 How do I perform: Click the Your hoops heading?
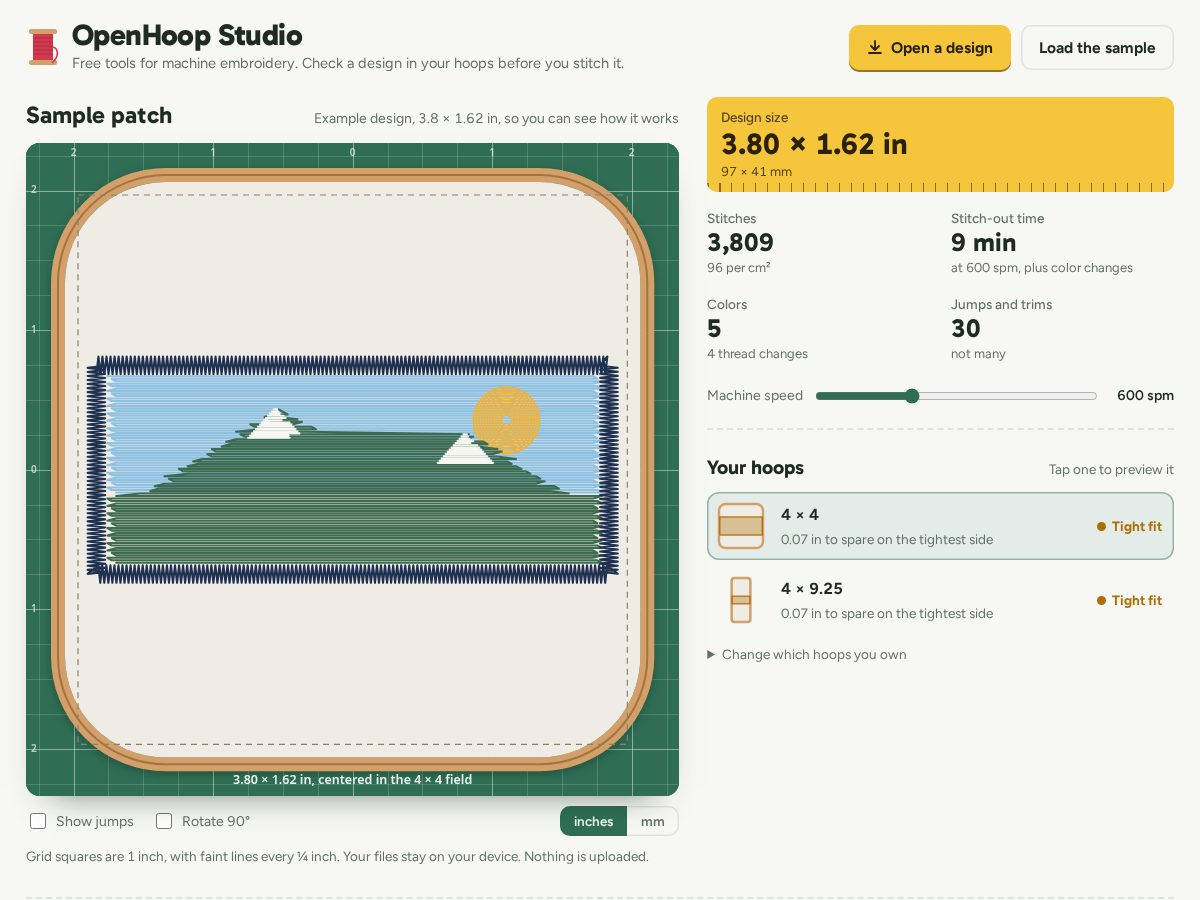(755, 468)
